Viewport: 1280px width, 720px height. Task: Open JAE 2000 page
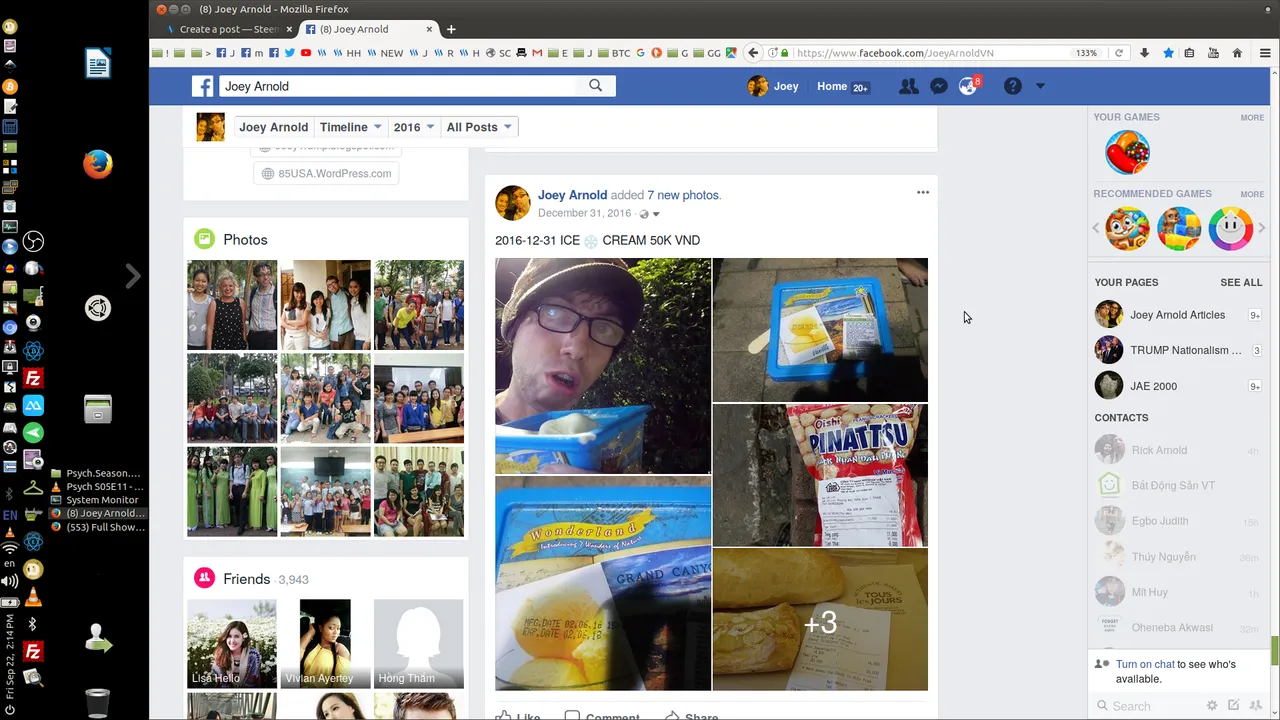coord(1178,386)
